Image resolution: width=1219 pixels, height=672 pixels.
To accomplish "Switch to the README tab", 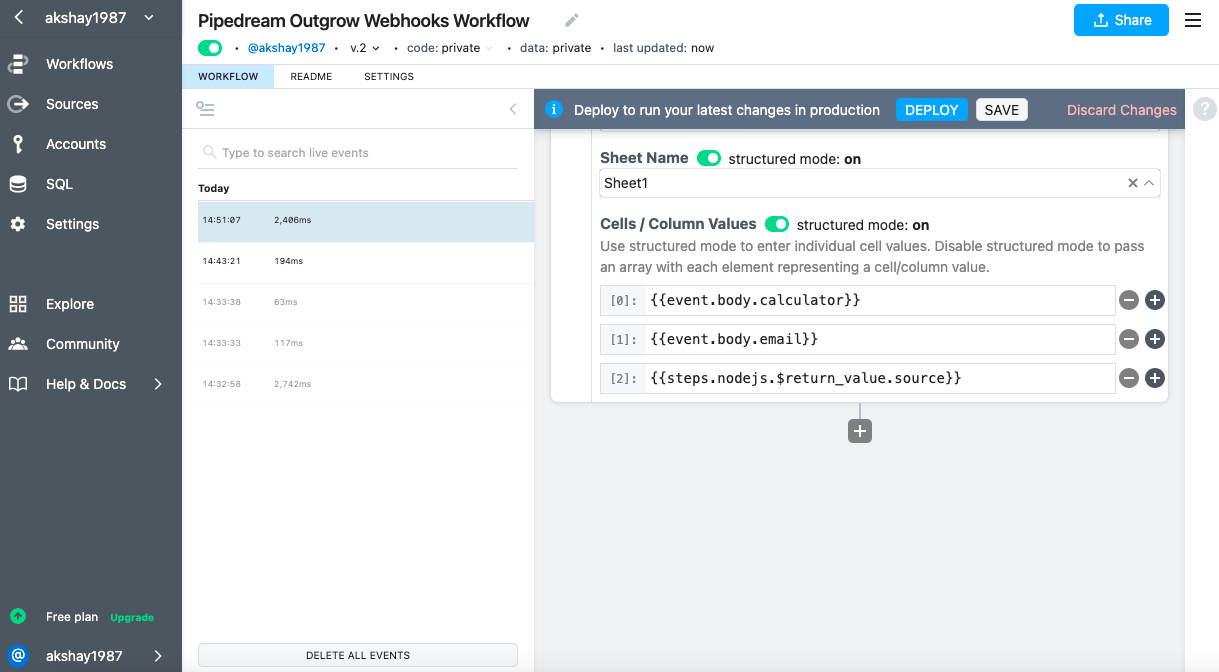I will tap(311, 76).
